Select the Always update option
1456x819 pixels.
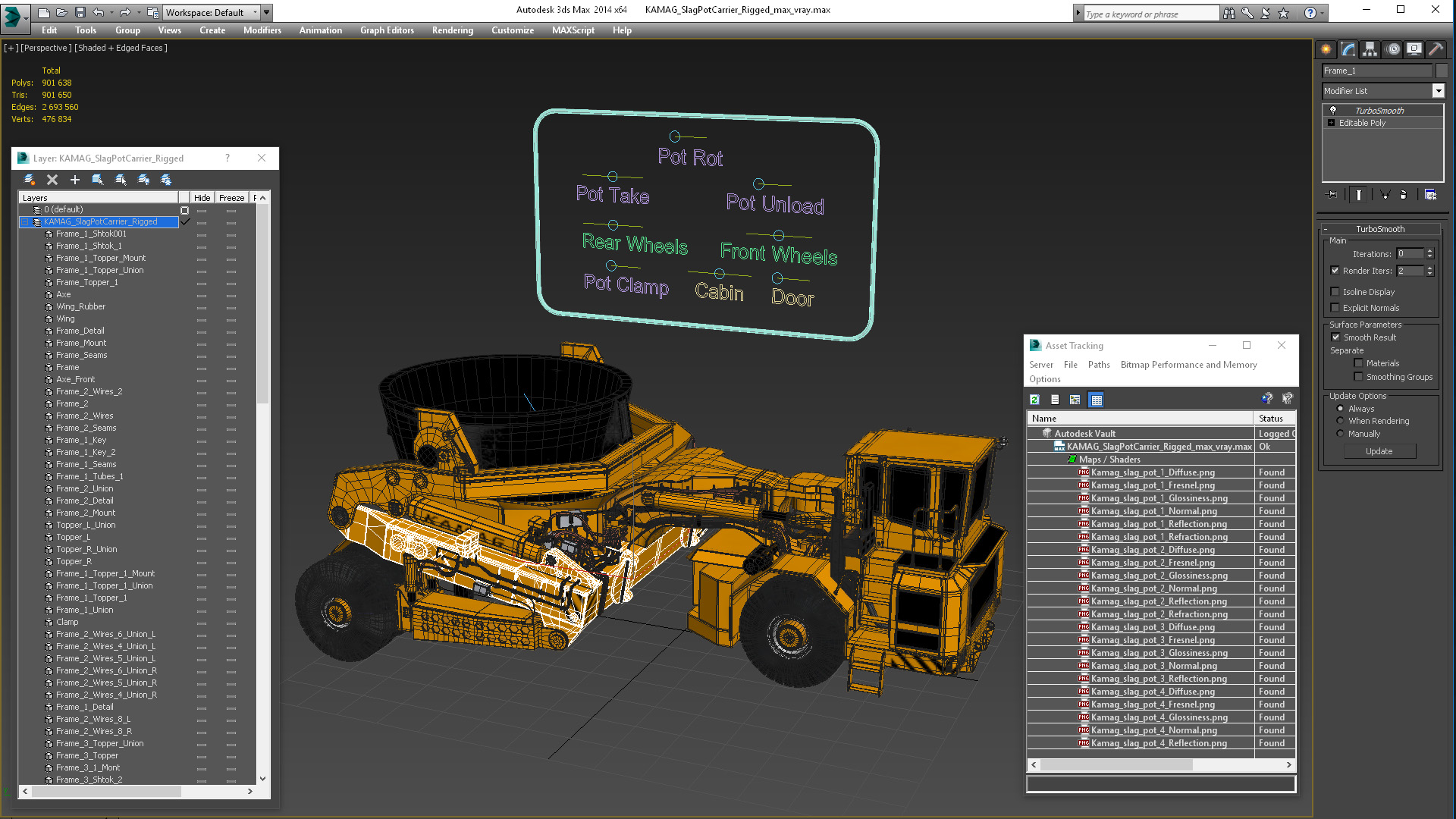click(x=1340, y=409)
